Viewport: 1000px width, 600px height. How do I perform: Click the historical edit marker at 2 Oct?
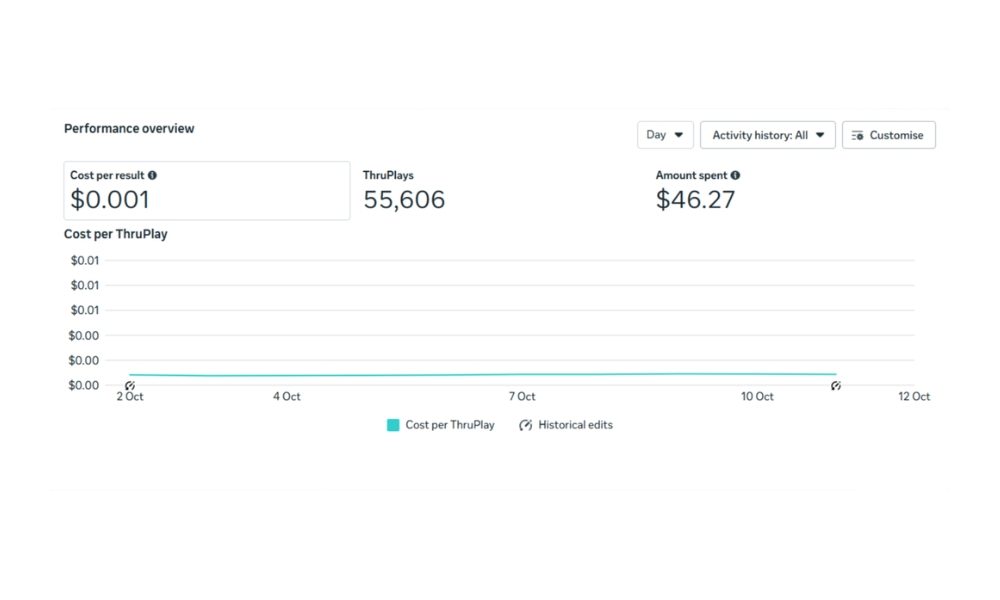point(130,385)
